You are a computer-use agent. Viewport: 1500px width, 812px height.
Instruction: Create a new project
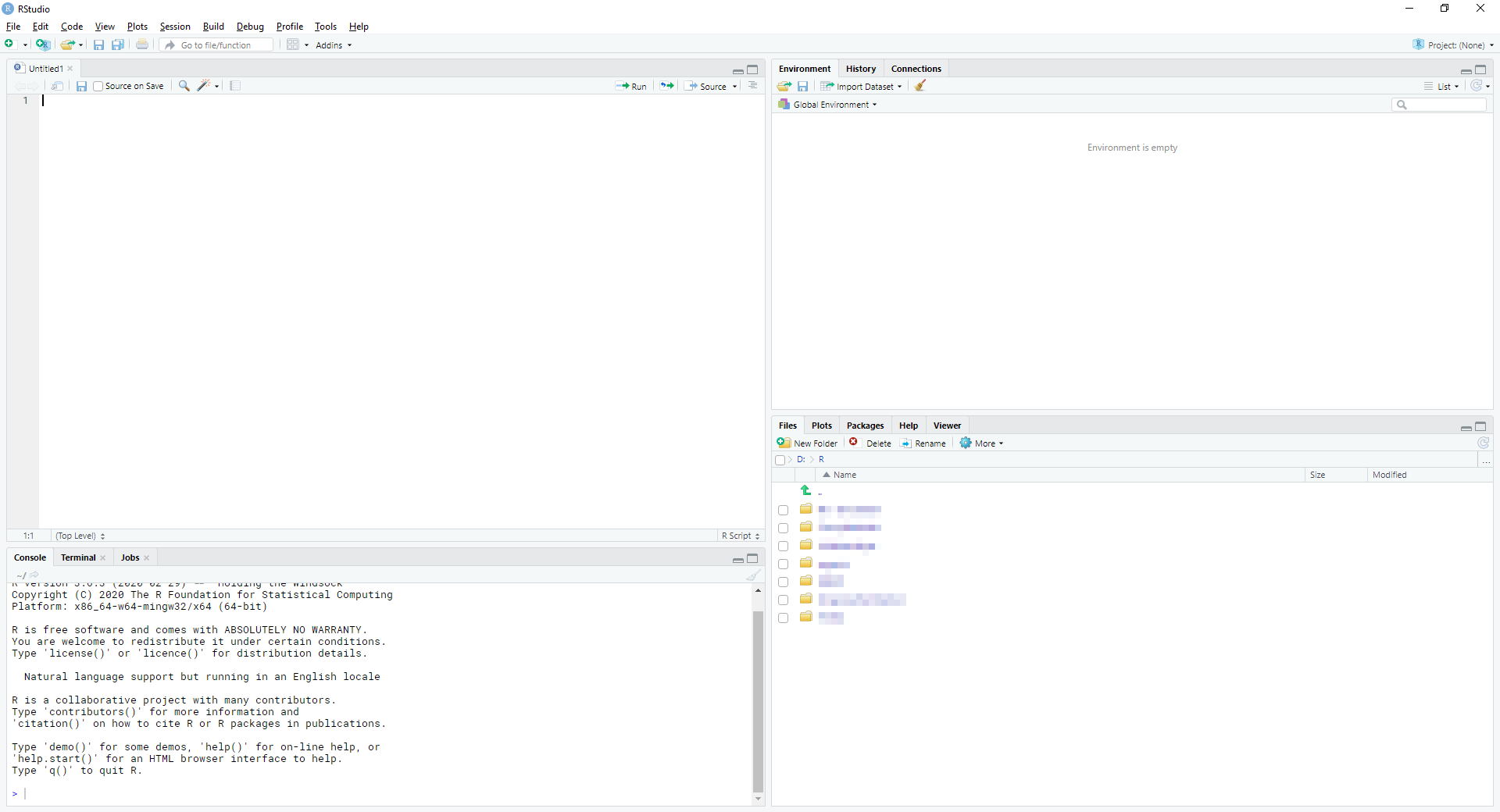point(43,45)
